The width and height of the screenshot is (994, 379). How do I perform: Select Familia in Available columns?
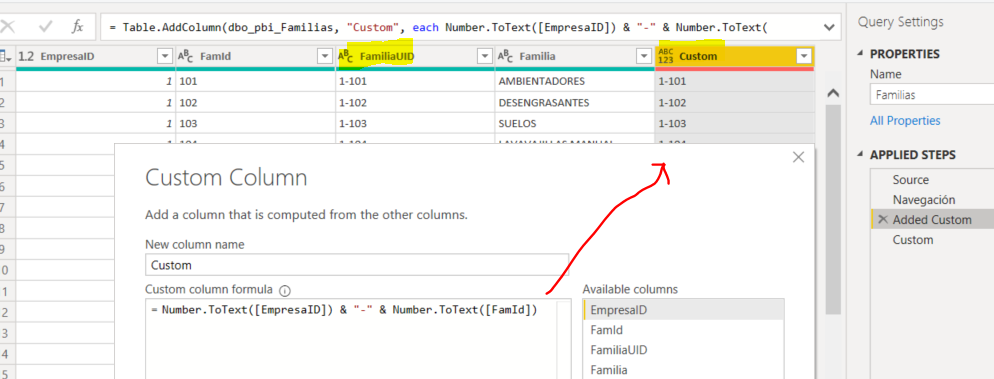click(683, 369)
